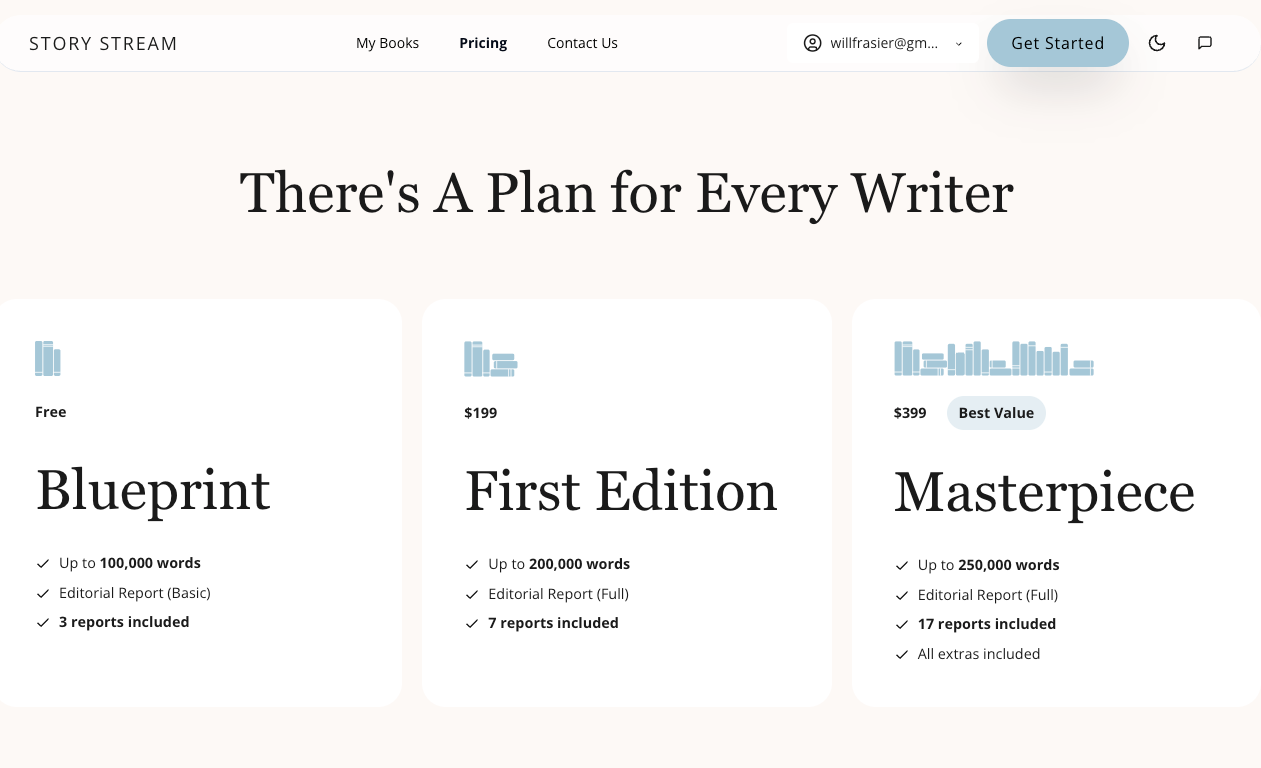Click checkmark beside Up to 100,000 words

(x=43, y=564)
